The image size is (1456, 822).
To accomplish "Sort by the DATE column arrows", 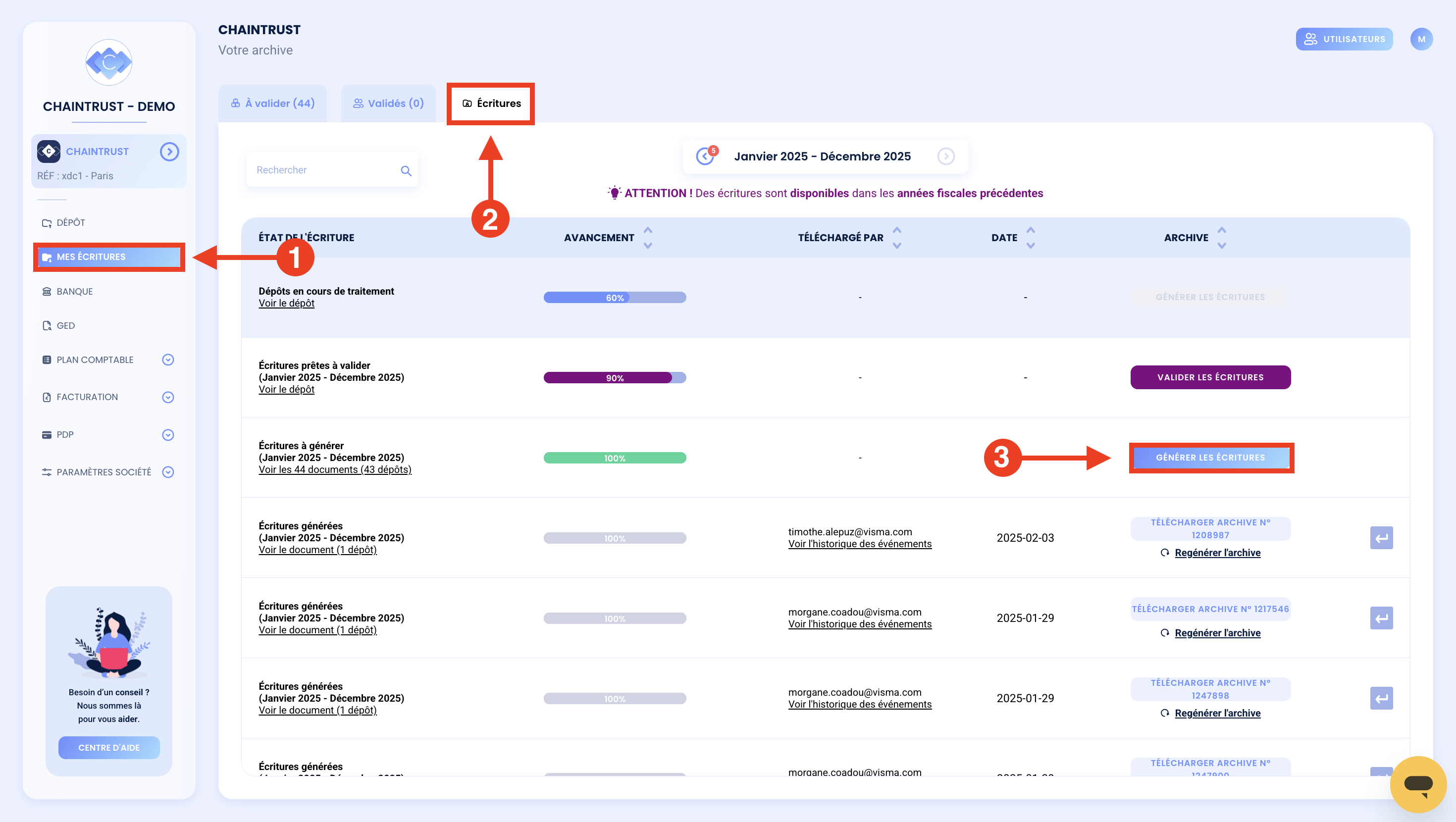I will [x=1031, y=238].
